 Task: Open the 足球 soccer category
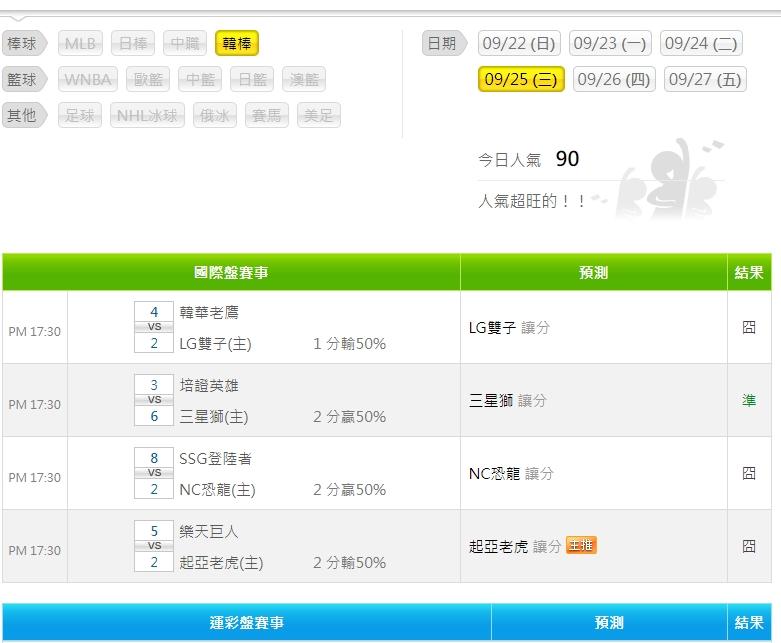coord(80,116)
